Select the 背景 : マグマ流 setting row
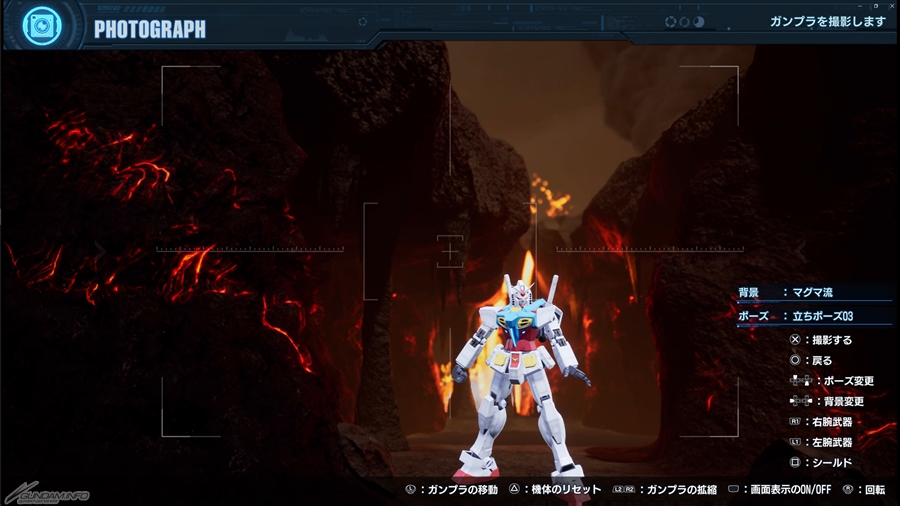This screenshot has height=506, width=900. coord(814,293)
